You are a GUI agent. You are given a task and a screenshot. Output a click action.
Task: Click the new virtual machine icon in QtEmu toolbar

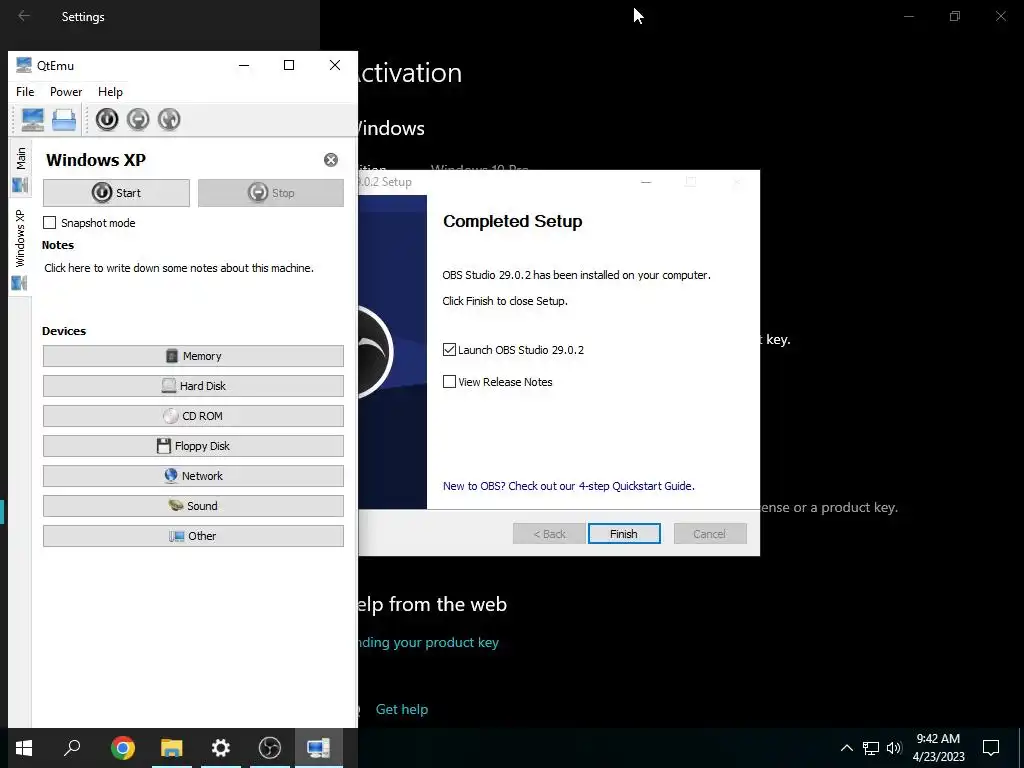tap(32, 120)
